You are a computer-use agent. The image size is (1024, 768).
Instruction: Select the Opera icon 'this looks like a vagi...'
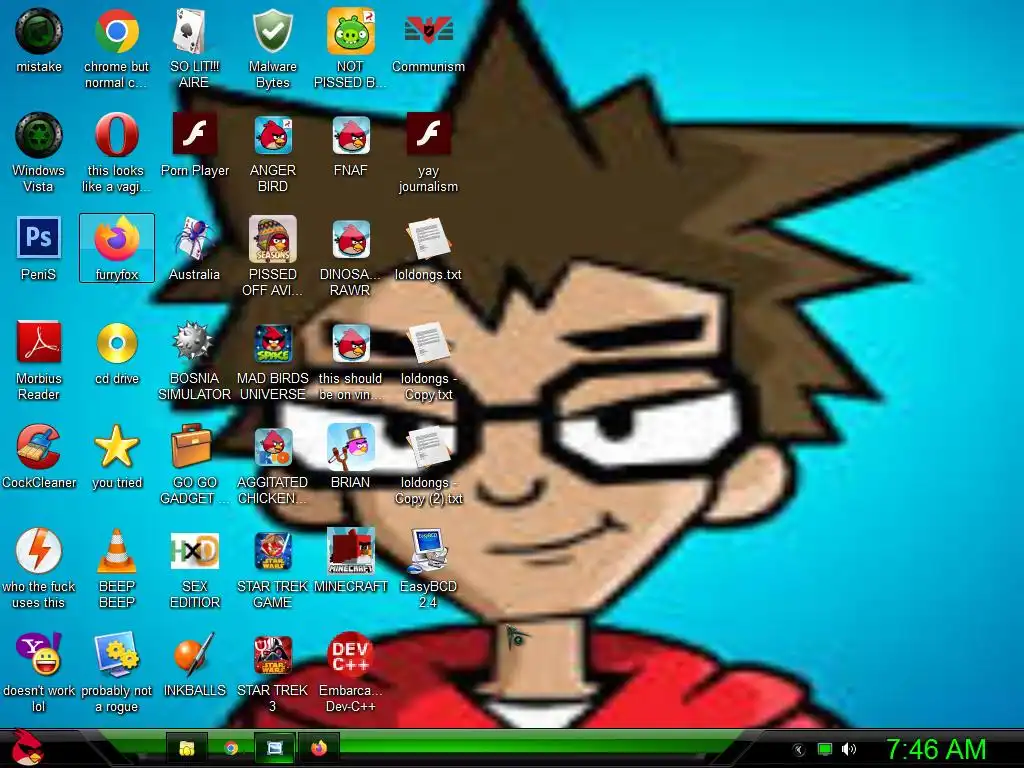116,135
